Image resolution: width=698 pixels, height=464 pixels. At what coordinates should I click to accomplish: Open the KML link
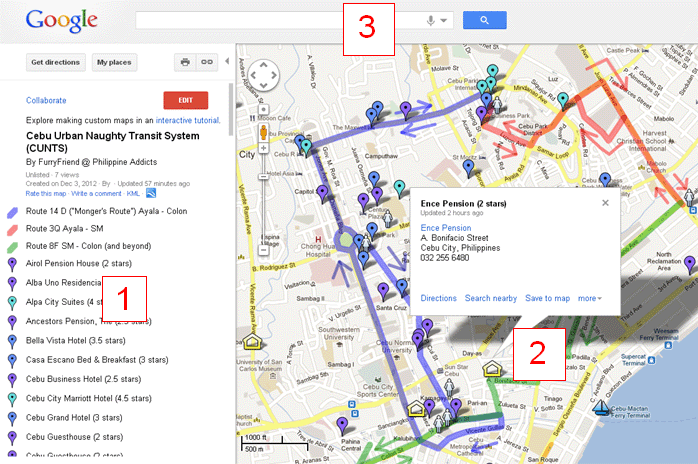133,193
